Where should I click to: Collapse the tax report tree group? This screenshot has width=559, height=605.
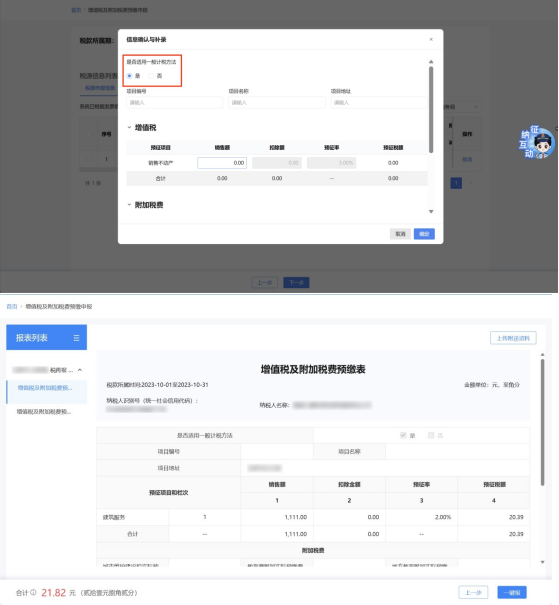80,370
